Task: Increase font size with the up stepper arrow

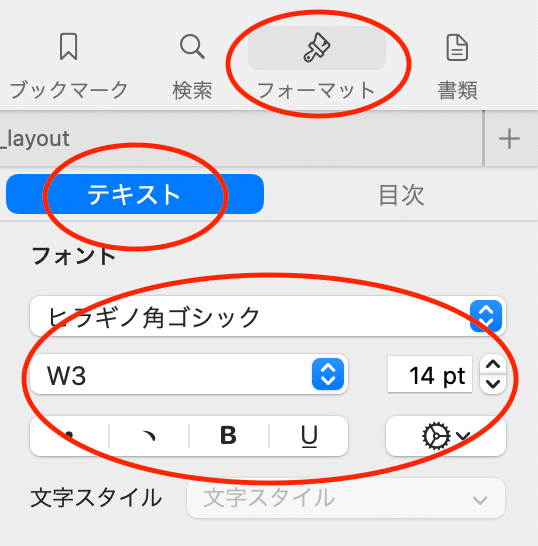Action: click(x=493, y=365)
